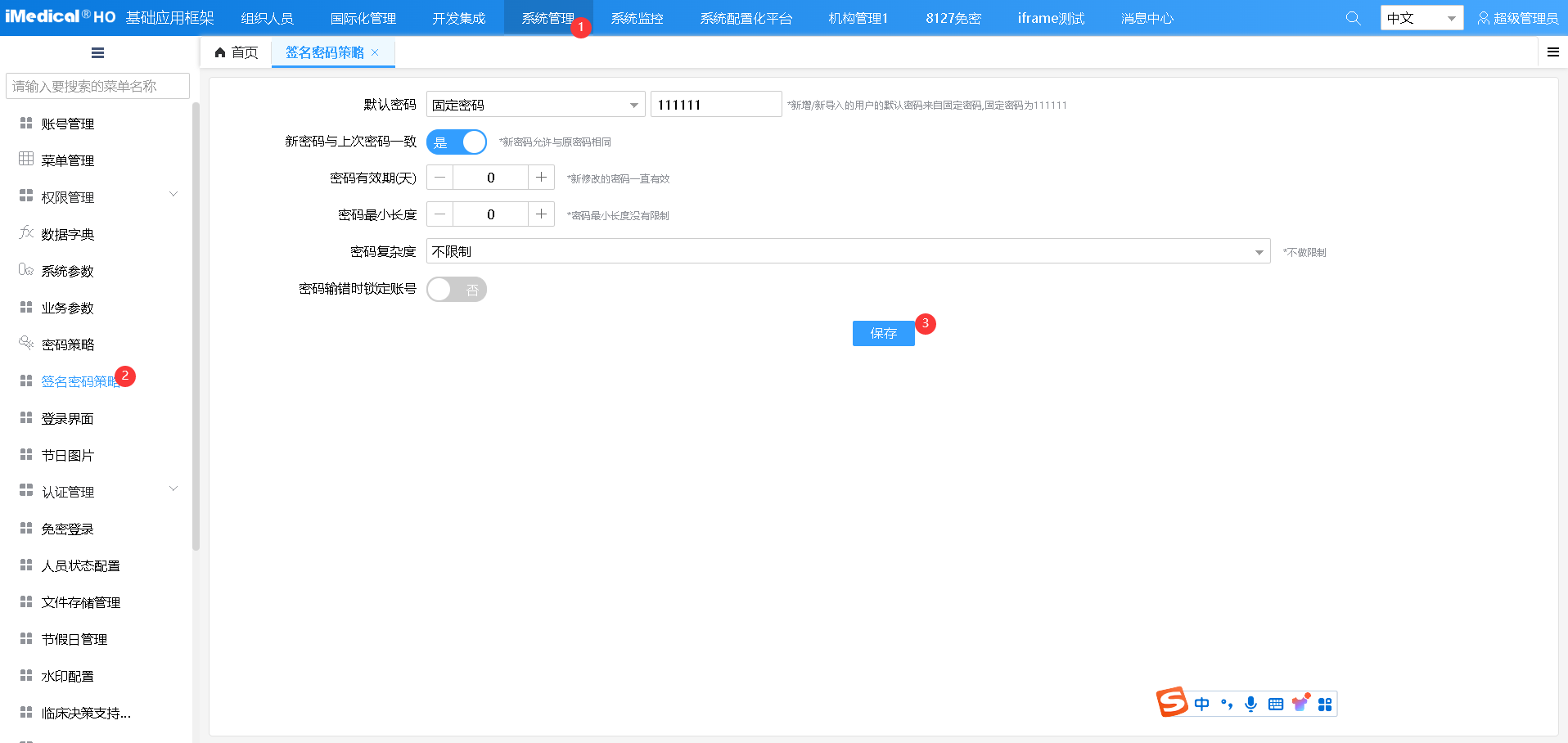Click the 超级管理员 user icon

1483,18
